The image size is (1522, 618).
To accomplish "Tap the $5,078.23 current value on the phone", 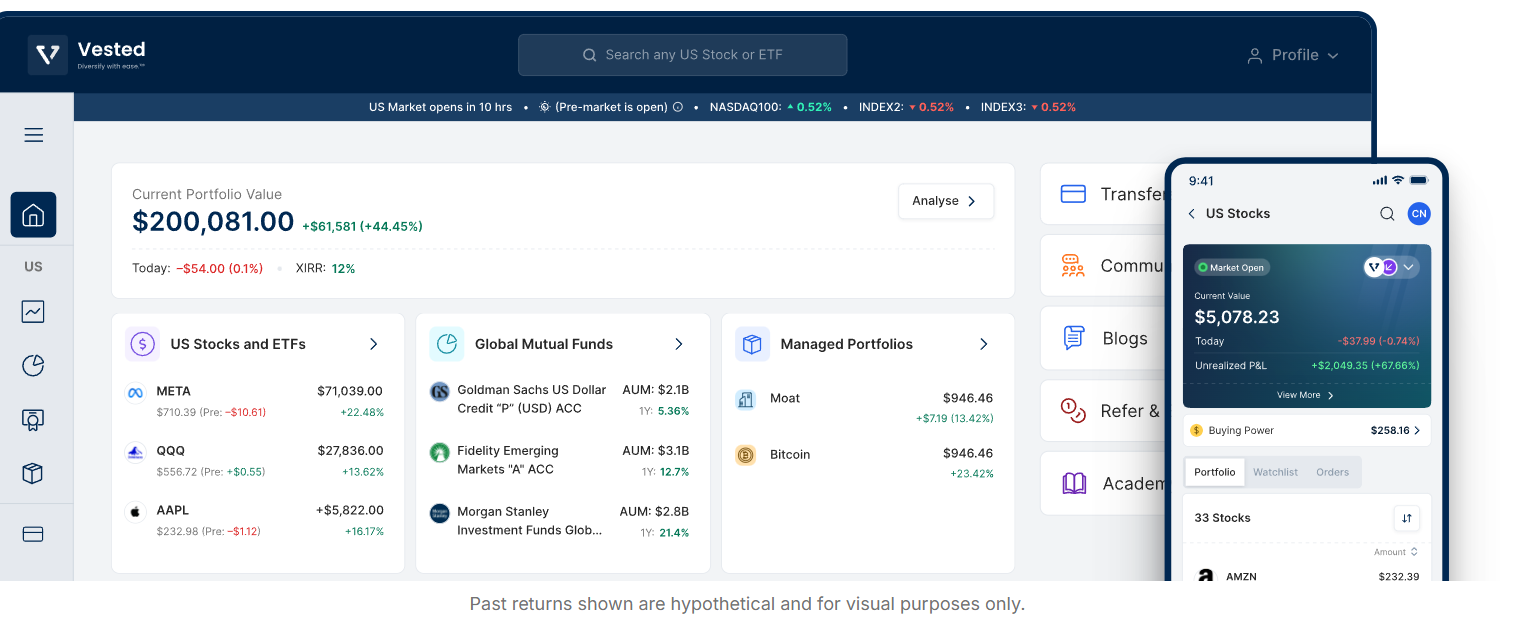I will click(1237, 317).
